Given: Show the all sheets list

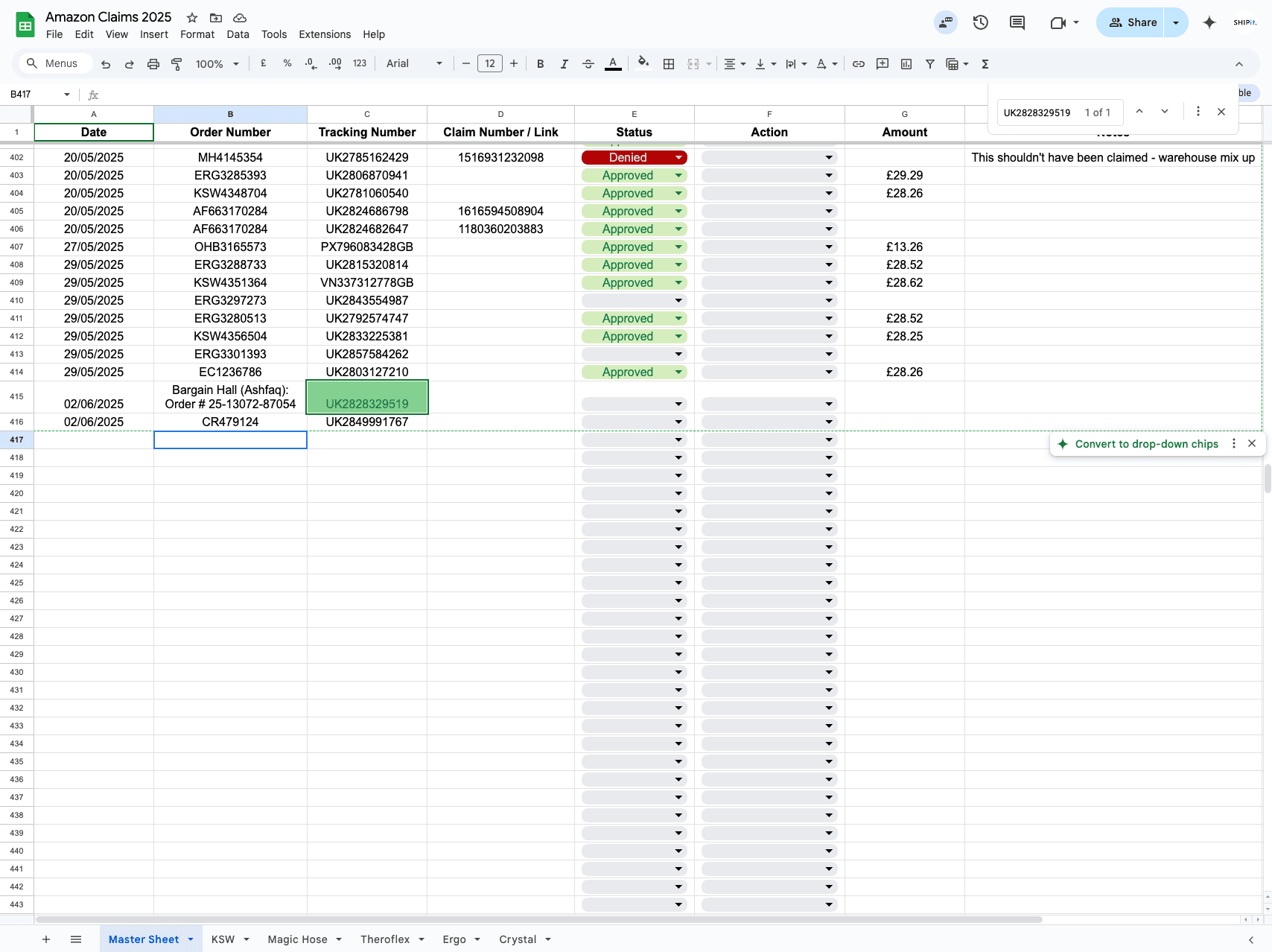Looking at the screenshot, I should click(76, 939).
